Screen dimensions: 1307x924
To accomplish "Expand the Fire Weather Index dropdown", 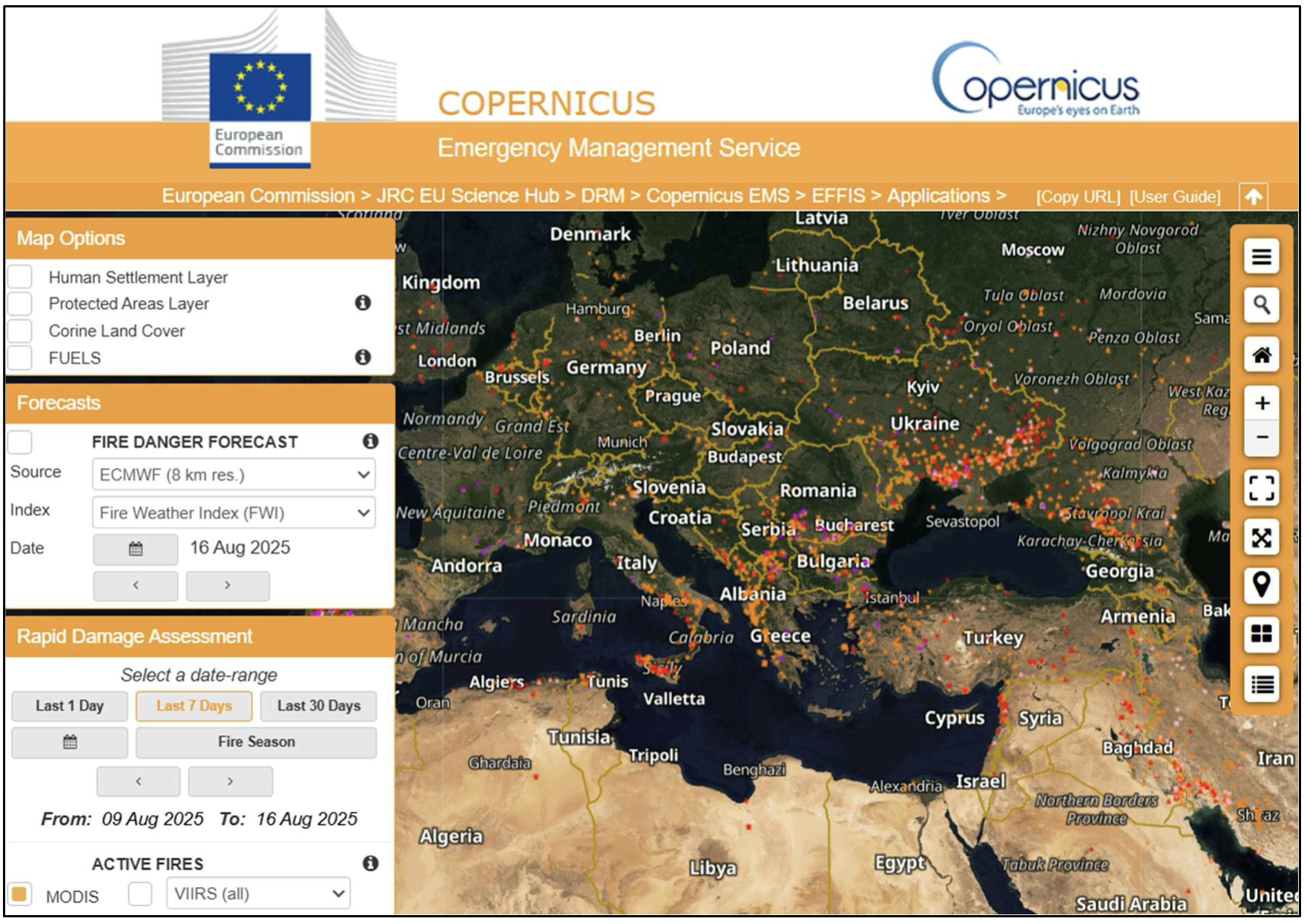I will coord(234,513).
